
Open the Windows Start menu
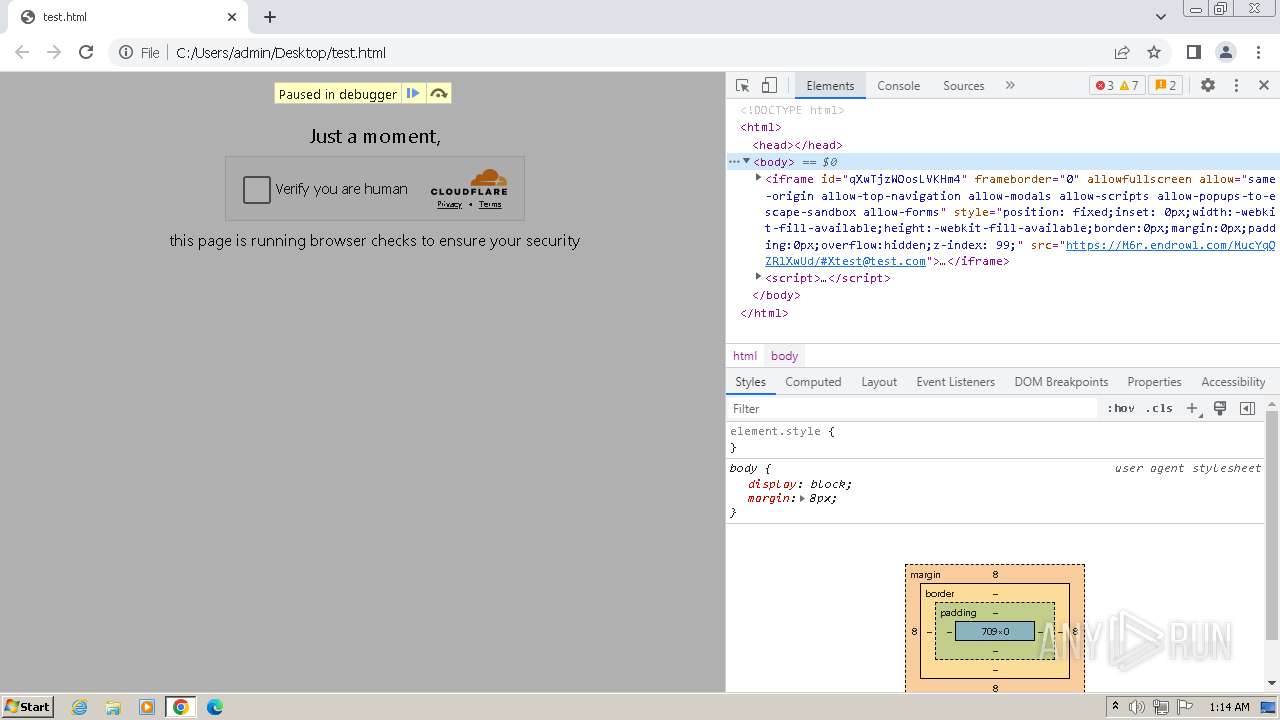(28, 706)
